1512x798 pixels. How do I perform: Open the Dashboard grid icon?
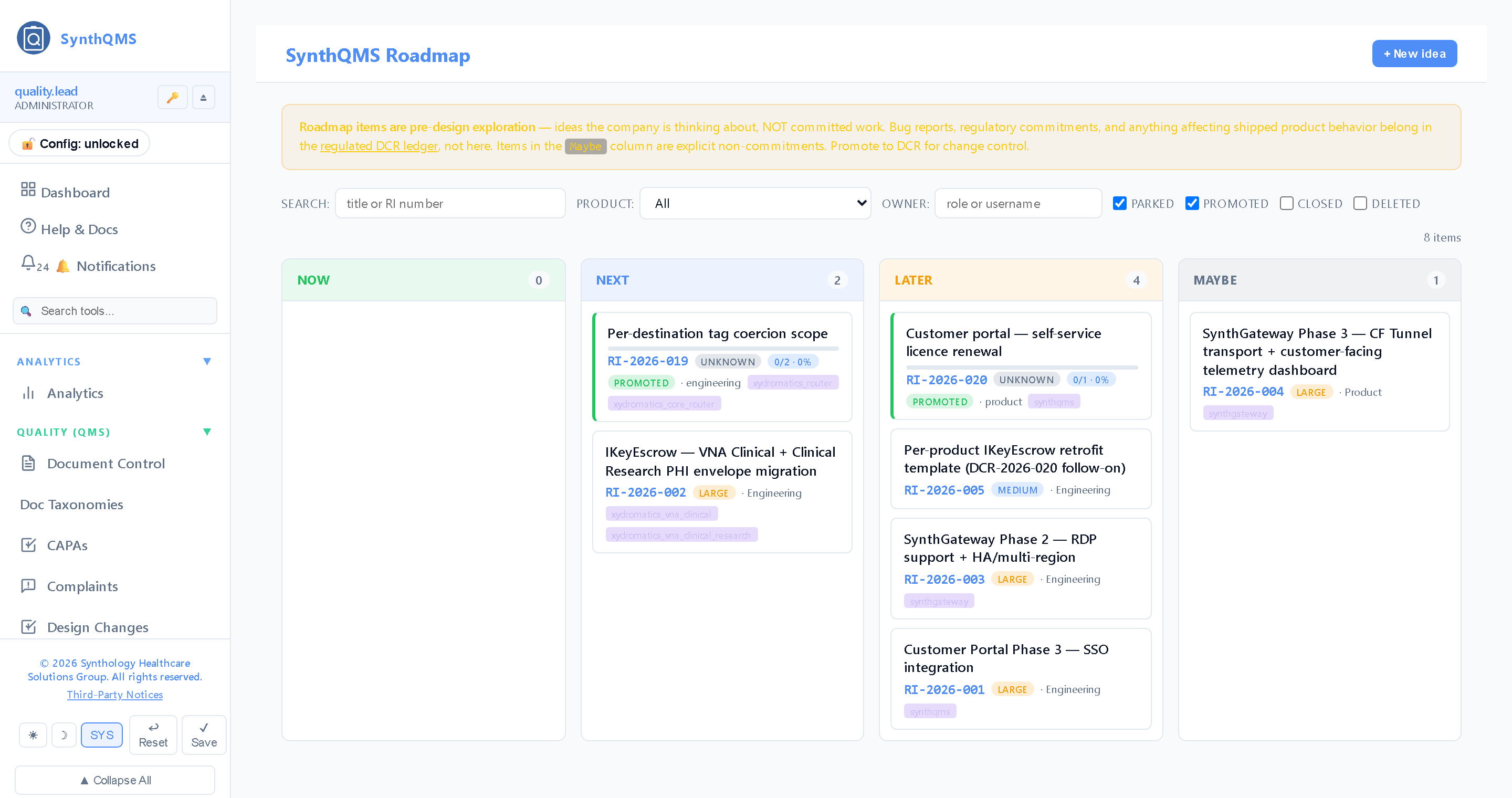click(28, 189)
